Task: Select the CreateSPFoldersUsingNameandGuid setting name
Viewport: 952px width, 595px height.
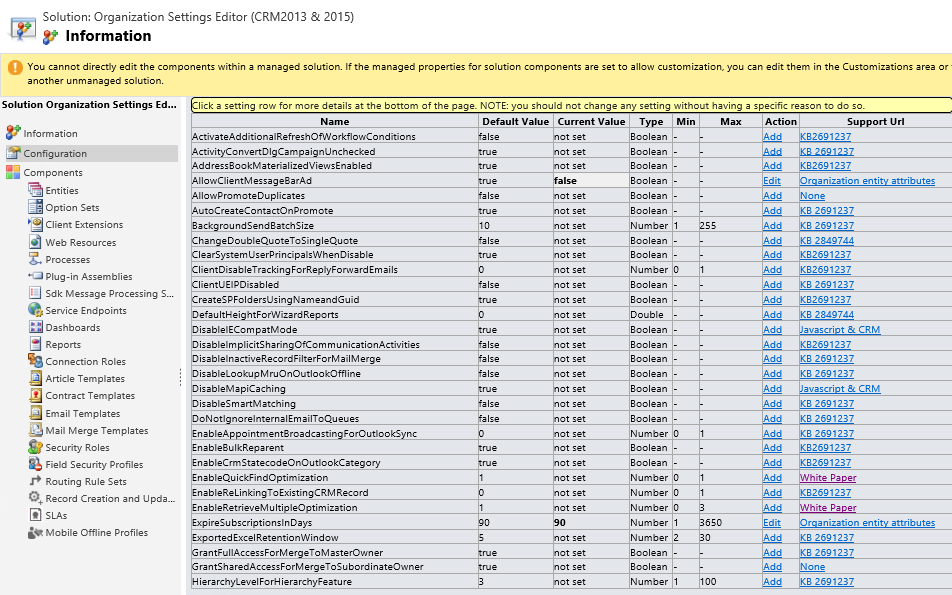Action: (x=276, y=299)
